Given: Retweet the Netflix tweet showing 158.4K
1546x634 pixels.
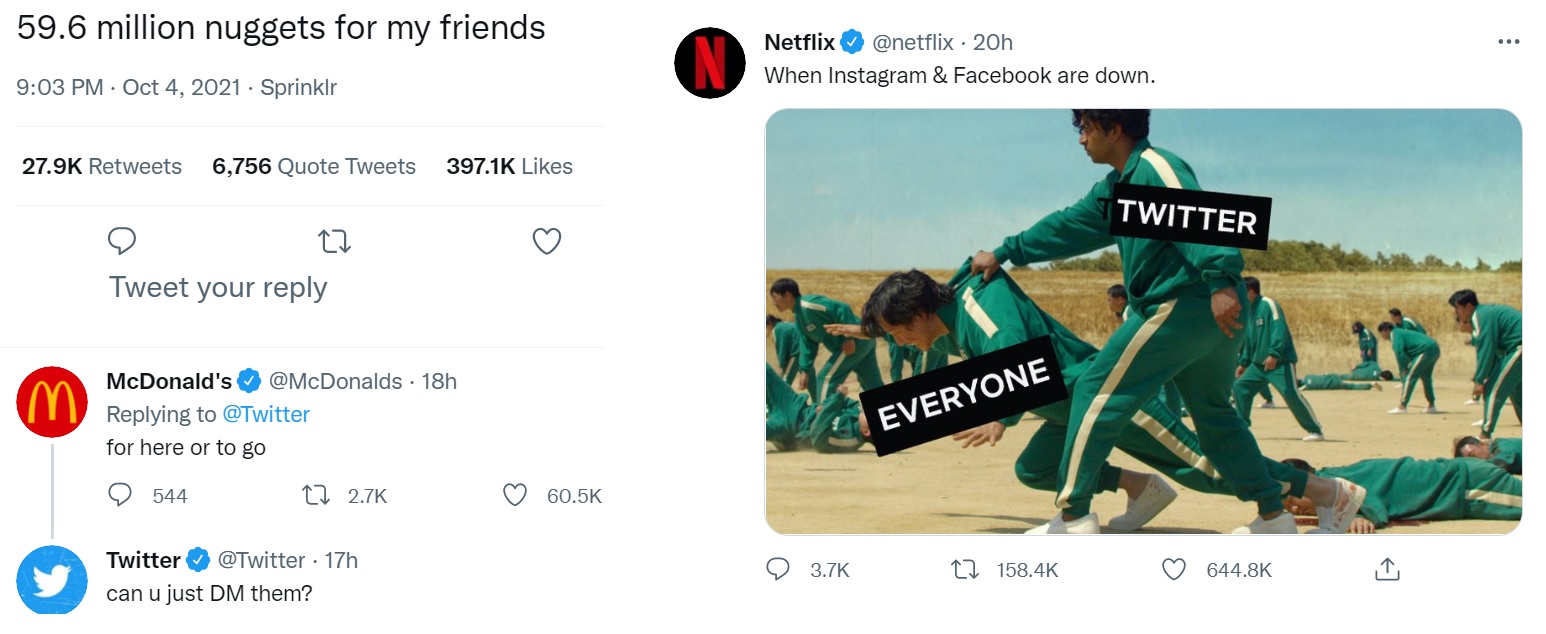Looking at the screenshot, I should coord(963,569).
